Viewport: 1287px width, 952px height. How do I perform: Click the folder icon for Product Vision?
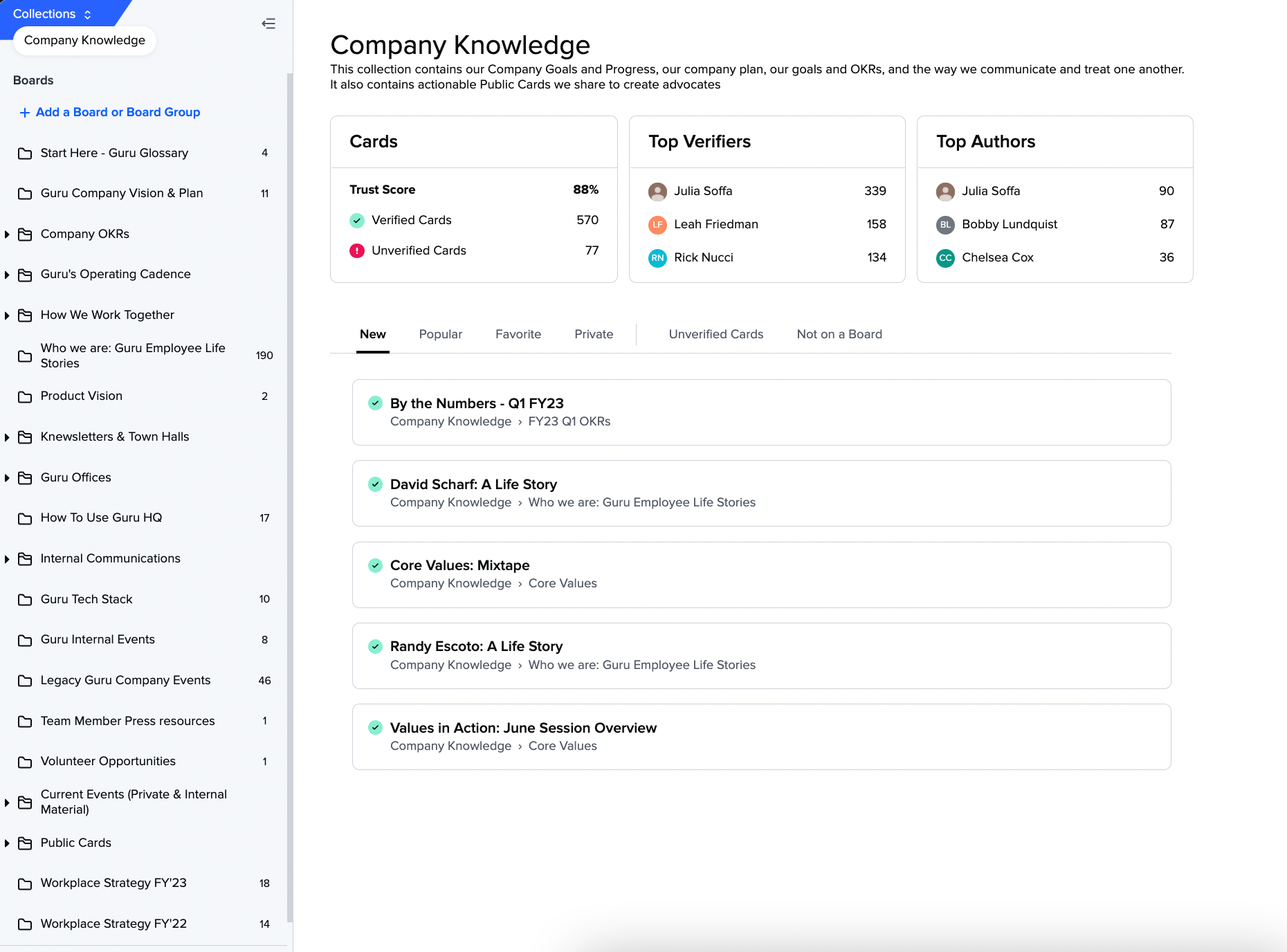click(25, 396)
